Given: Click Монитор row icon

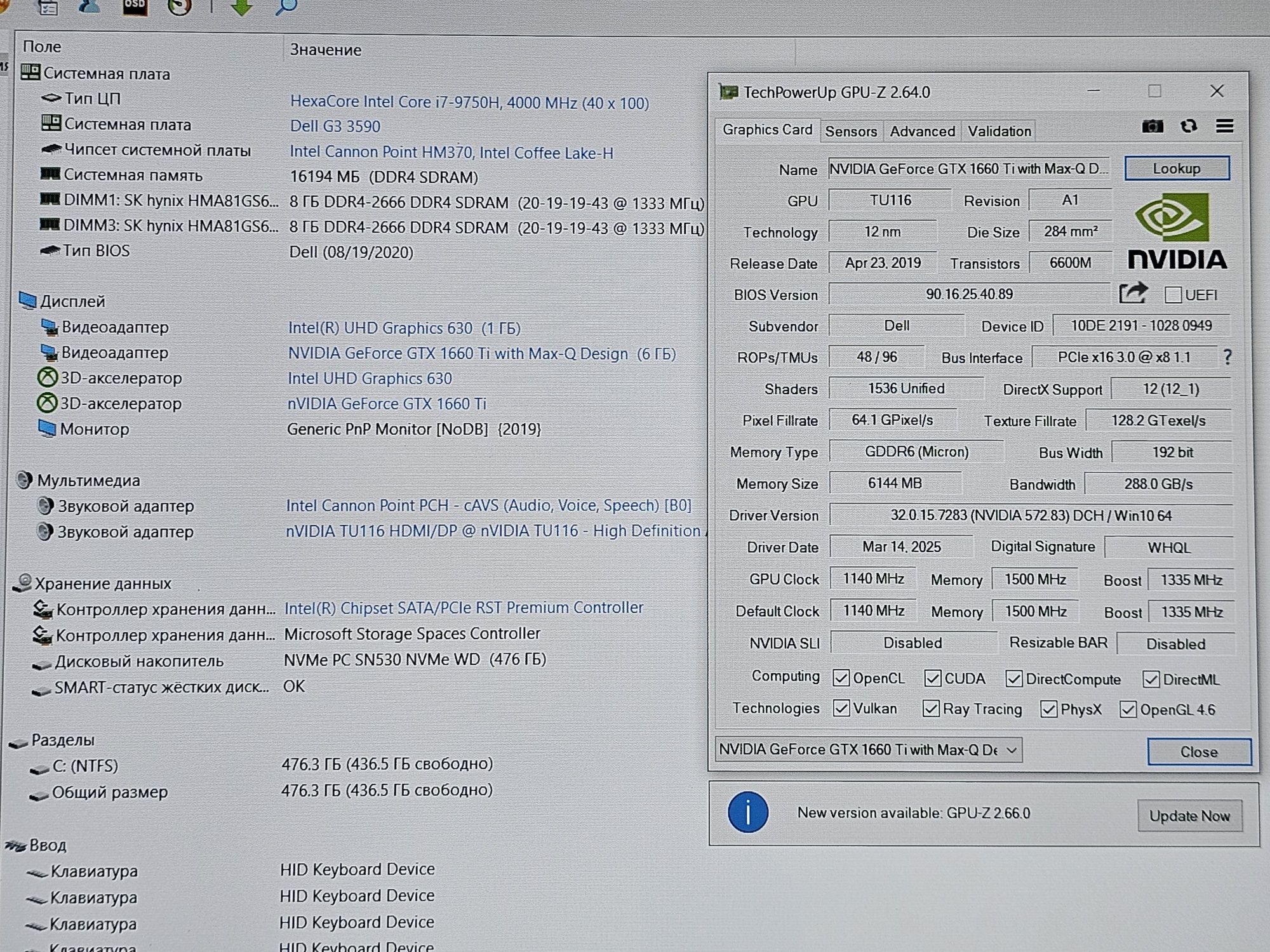Looking at the screenshot, I should [47, 428].
